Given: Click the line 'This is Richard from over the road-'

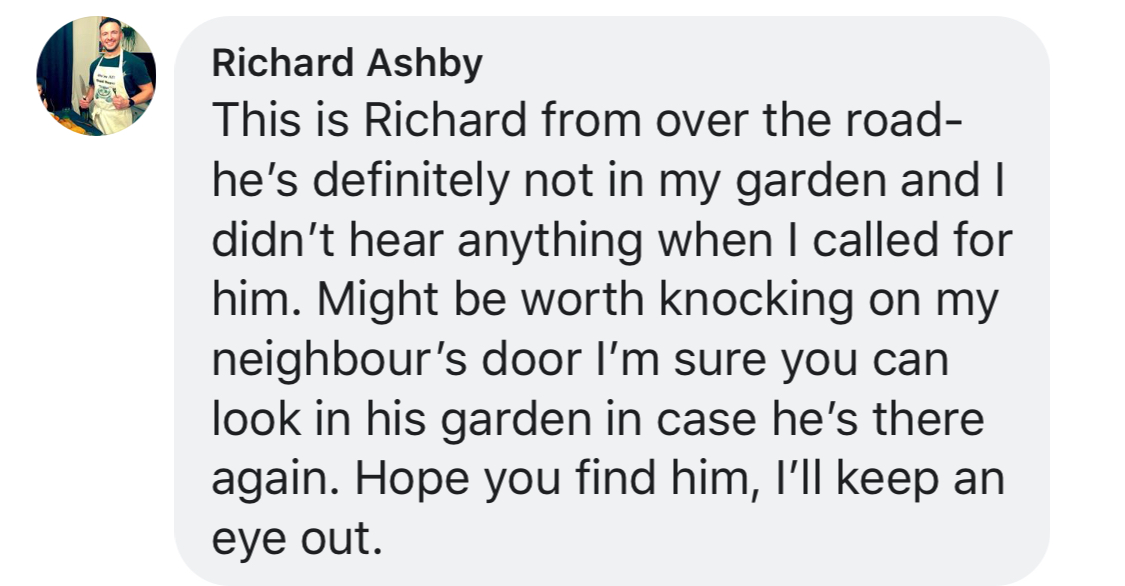Looking at the screenshot, I should pos(587,121).
